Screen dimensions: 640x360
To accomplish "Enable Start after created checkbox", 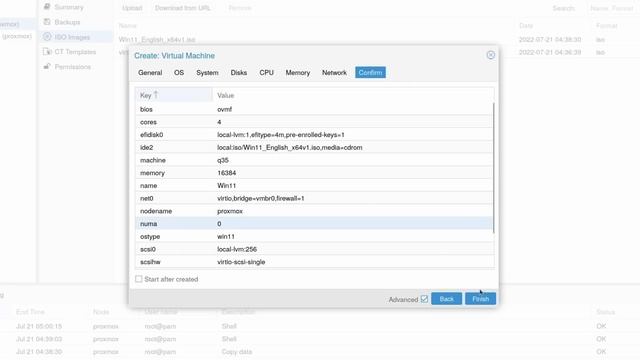I will tap(139, 279).
